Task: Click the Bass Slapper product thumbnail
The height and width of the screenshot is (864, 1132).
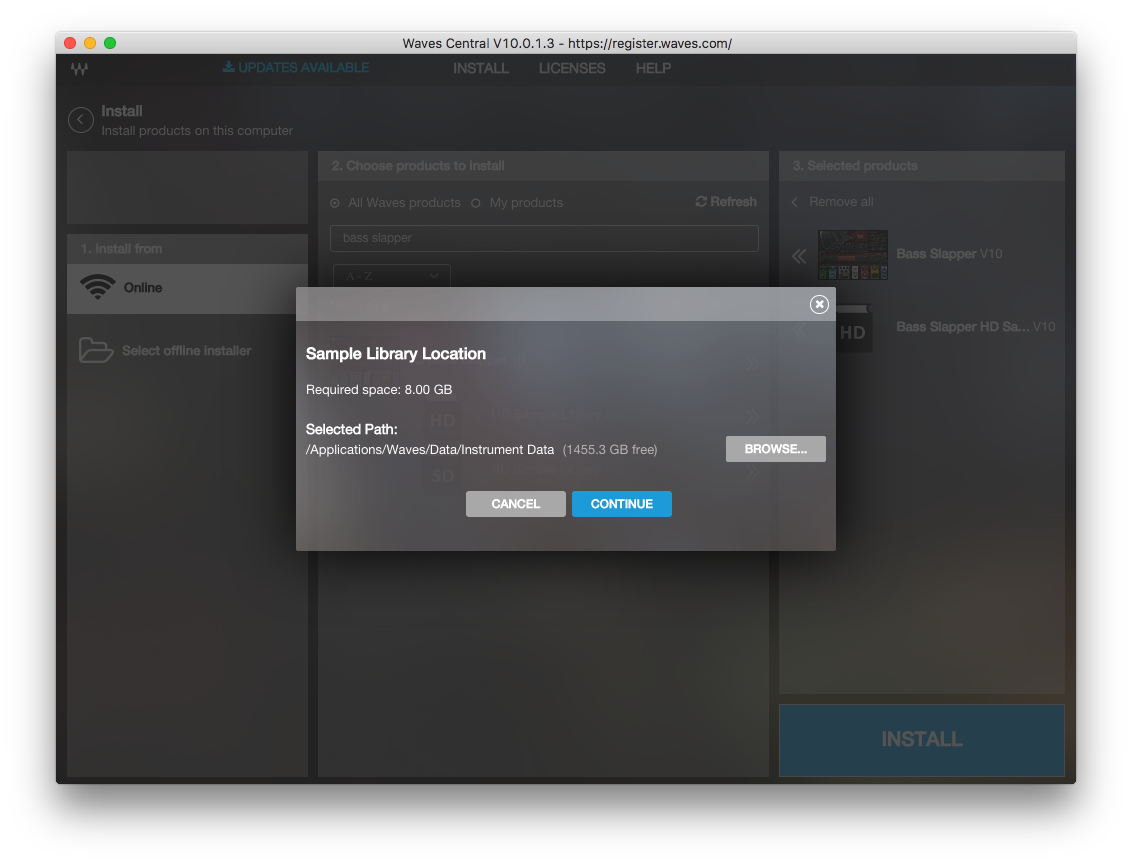Action: tap(853, 255)
